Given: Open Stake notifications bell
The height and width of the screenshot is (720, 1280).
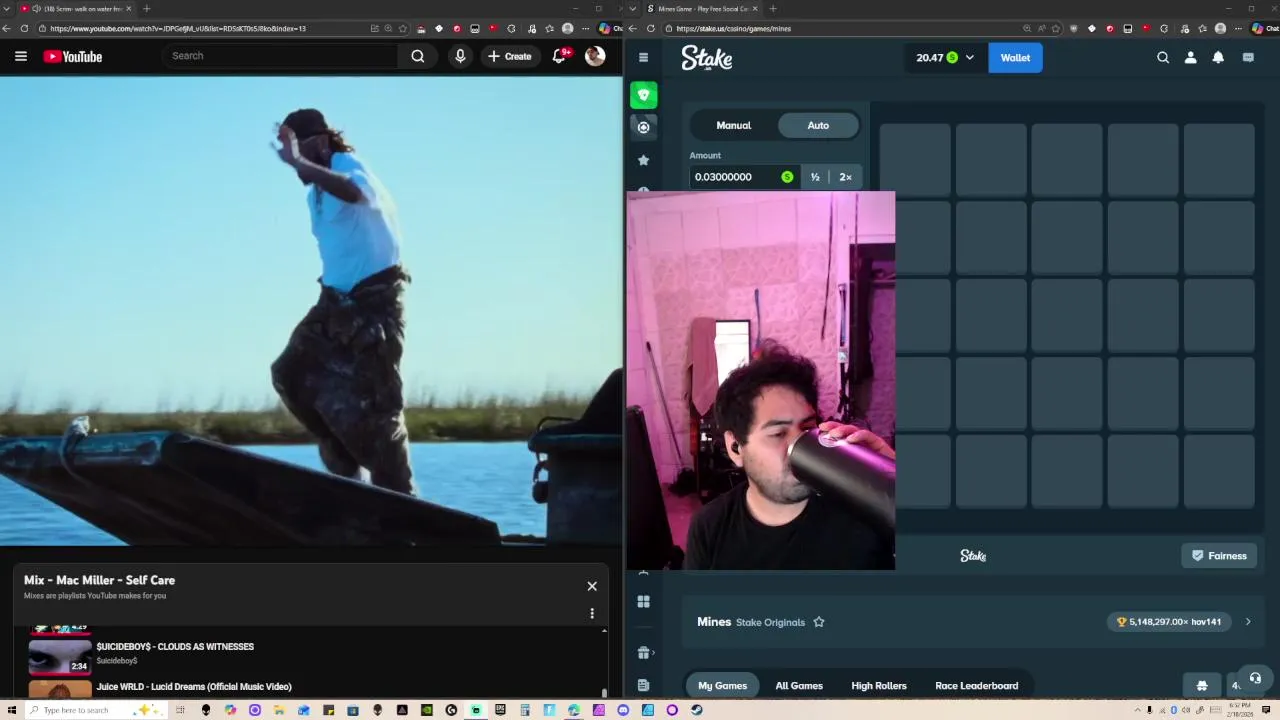Looking at the screenshot, I should (1218, 58).
